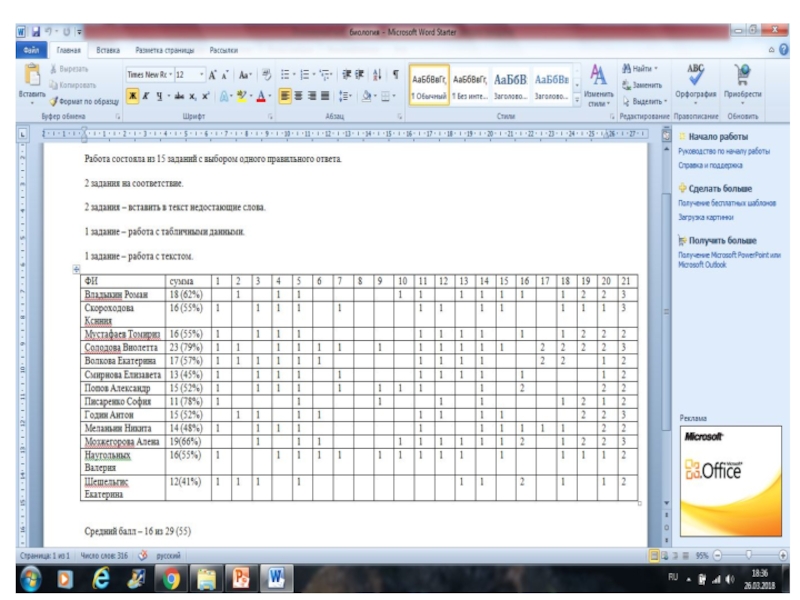This screenshot has height=600, width=800.
Task: Select the Обычный style thumbnail
Action: [x=427, y=84]
